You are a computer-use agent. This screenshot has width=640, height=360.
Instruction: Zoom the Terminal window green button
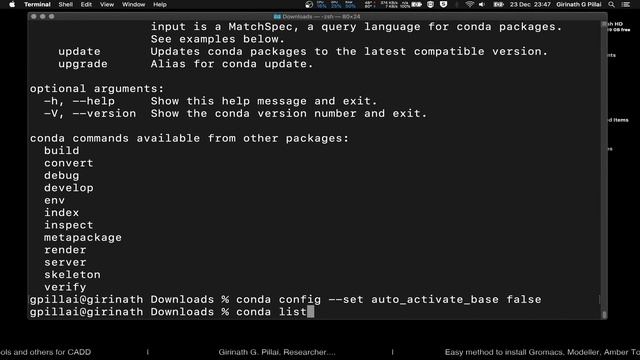click(x=51, y=17)
